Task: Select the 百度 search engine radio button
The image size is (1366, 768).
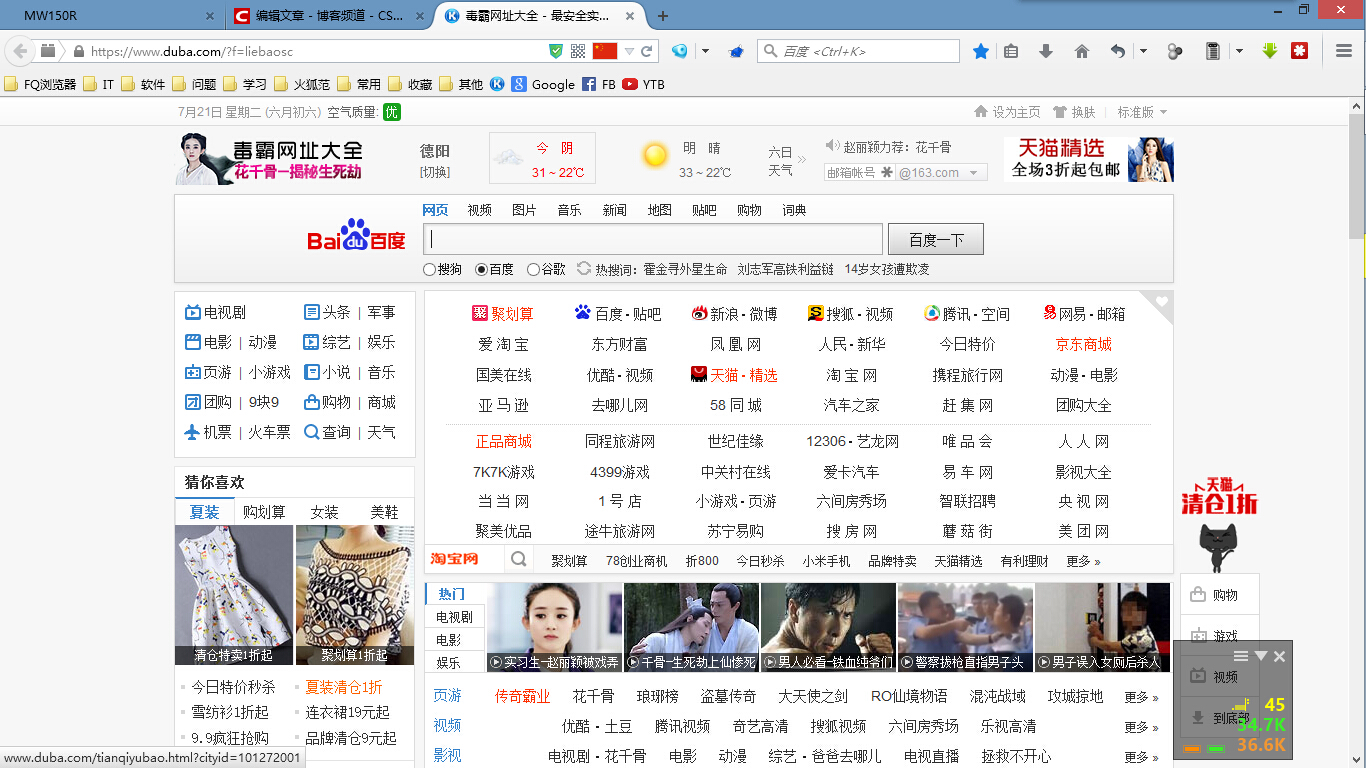Action: pos(481,269)
